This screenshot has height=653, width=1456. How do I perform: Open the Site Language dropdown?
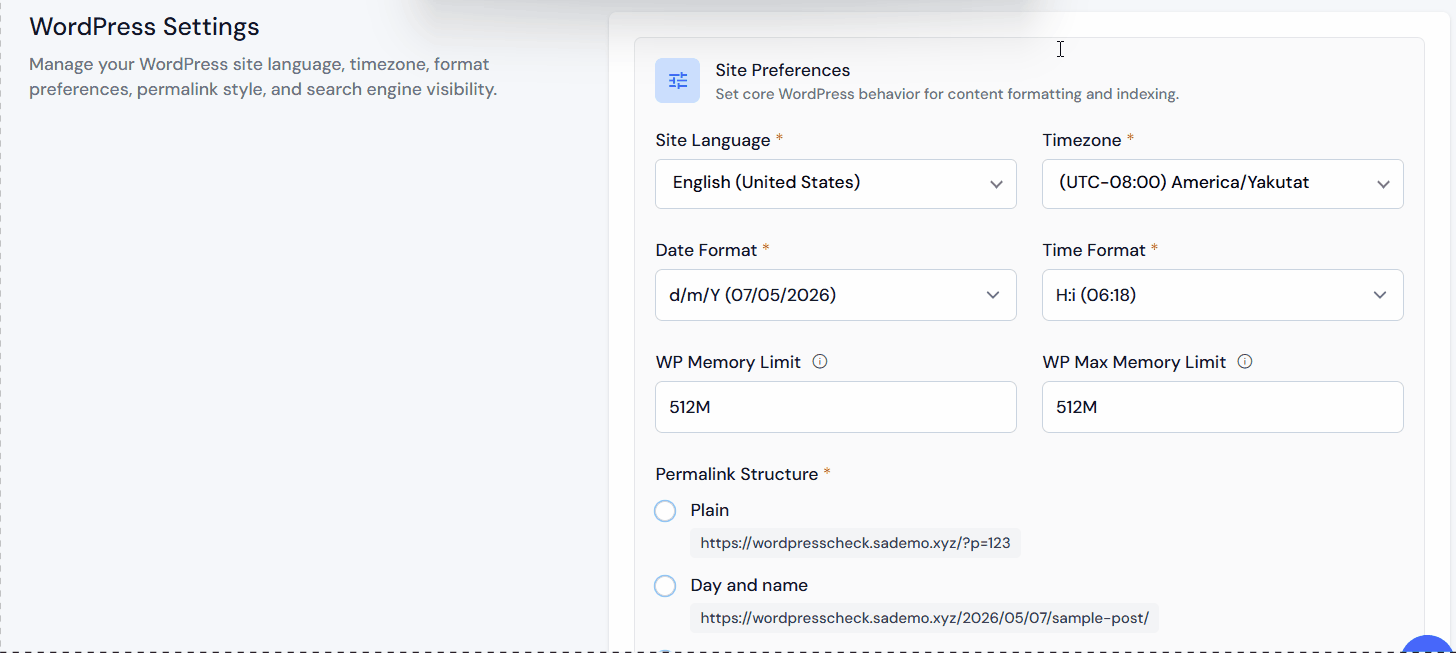click(836, 184)
